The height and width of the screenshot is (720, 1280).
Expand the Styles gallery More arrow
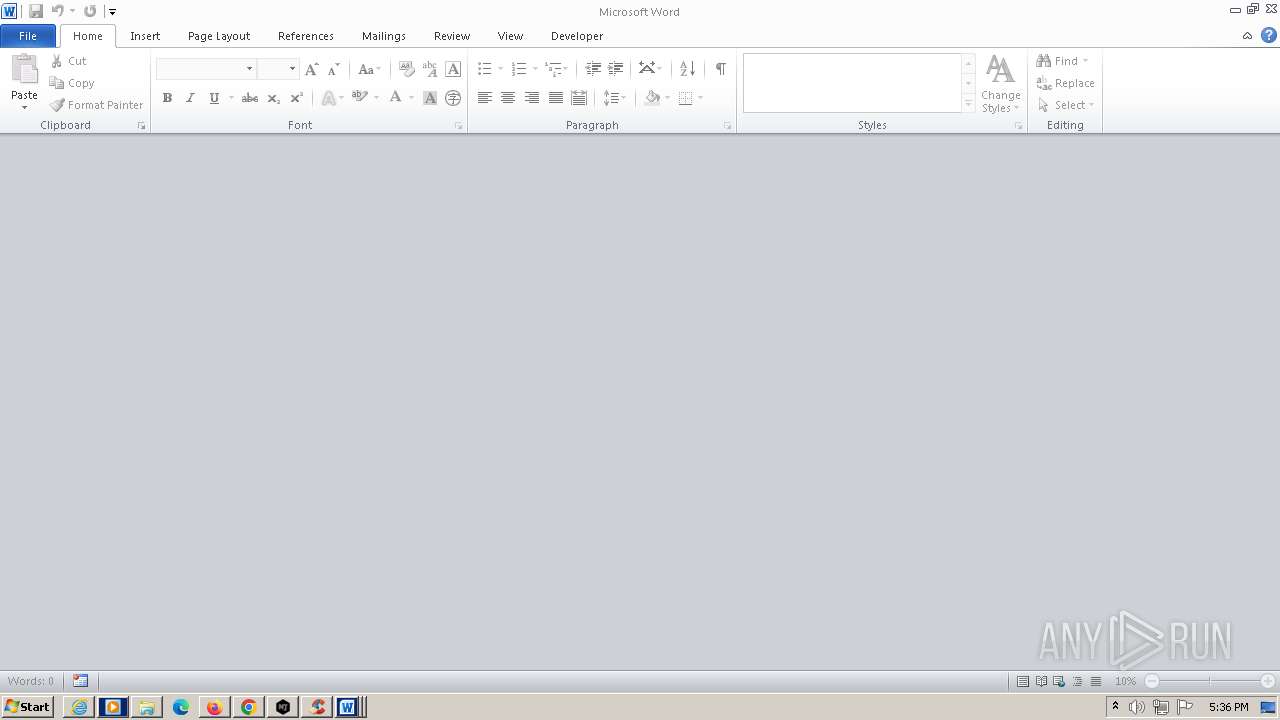pos(968,104)
